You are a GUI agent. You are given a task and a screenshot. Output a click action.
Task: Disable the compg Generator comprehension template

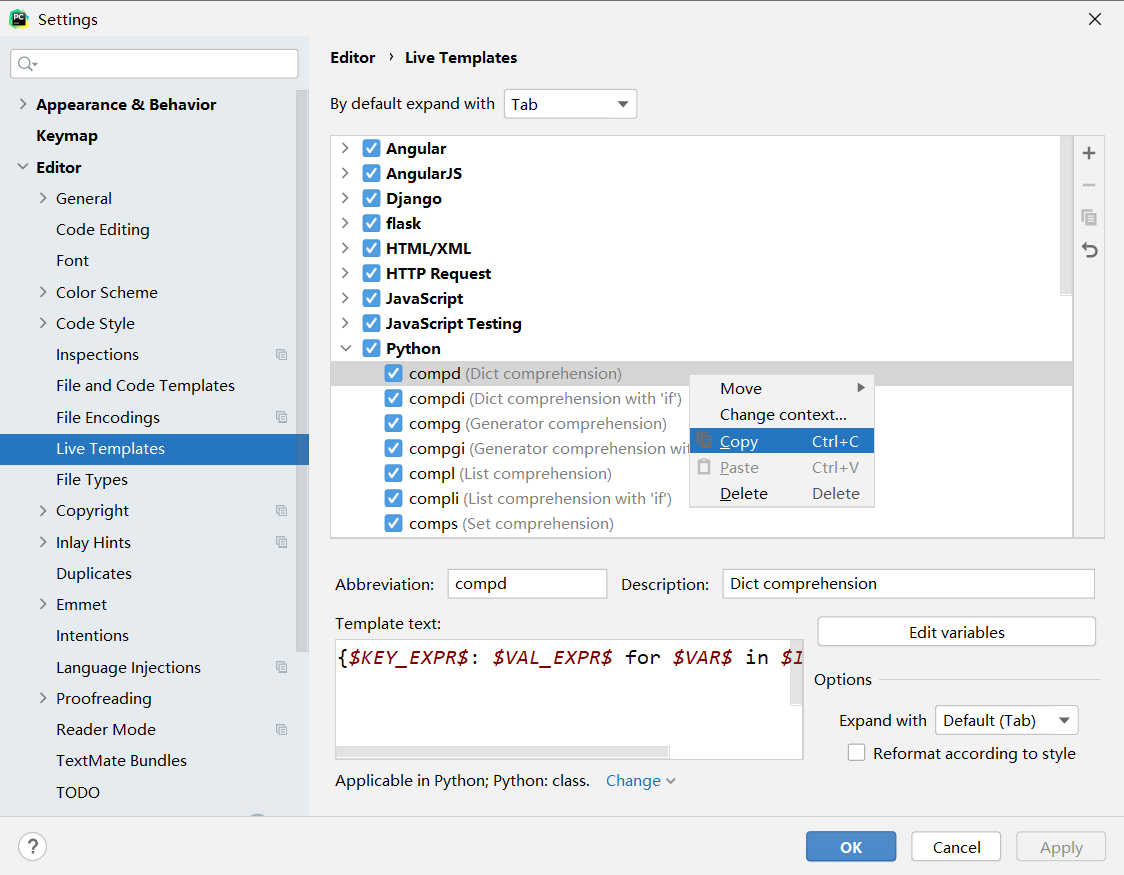coord(393,423)
